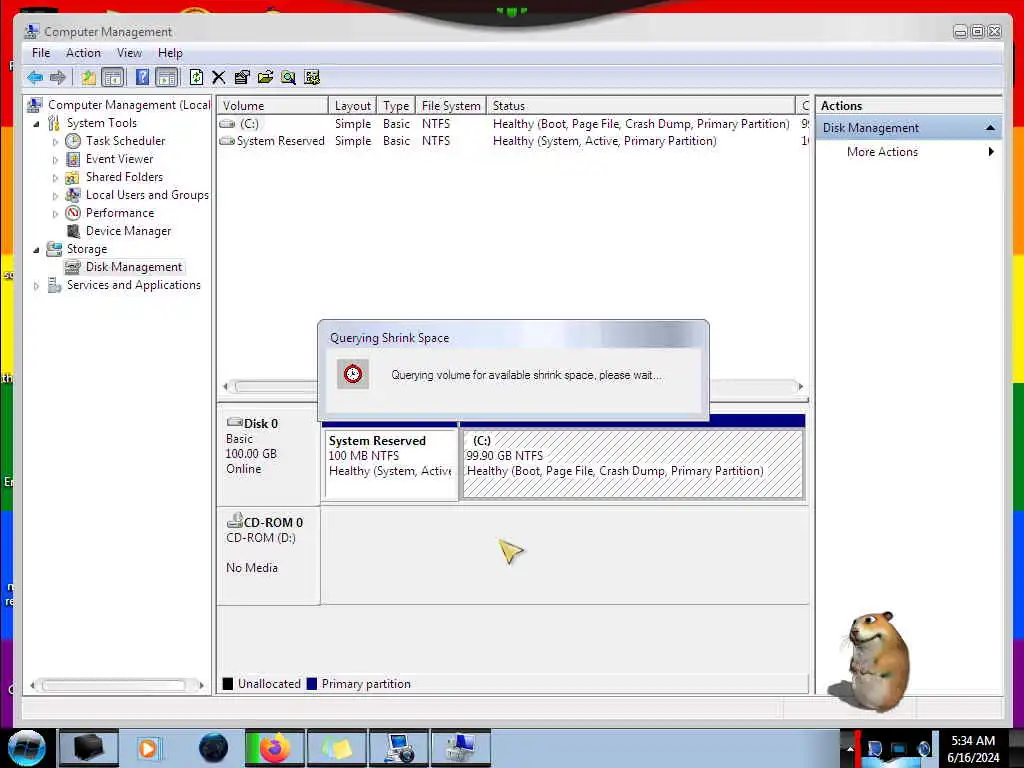
Task: Click the blue Primary partition legend swatch
Action: pyautogui.click(x=312, y=684)
